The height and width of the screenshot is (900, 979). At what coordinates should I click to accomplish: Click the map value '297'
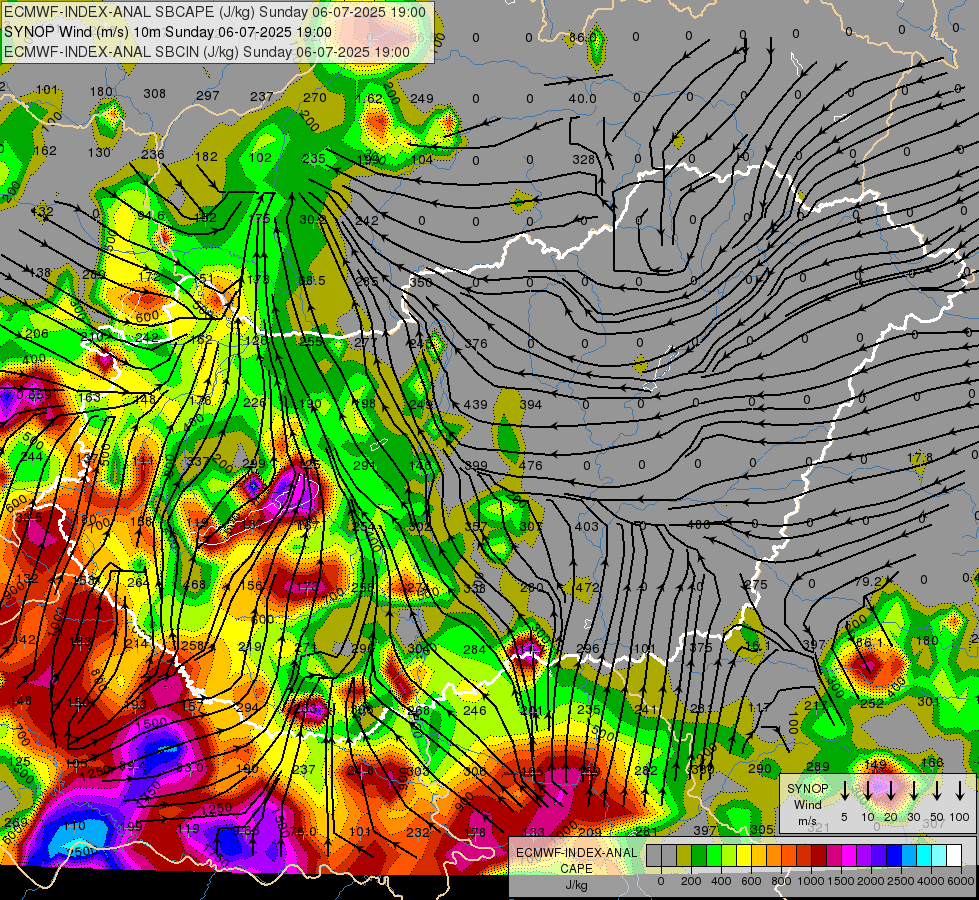208,96
